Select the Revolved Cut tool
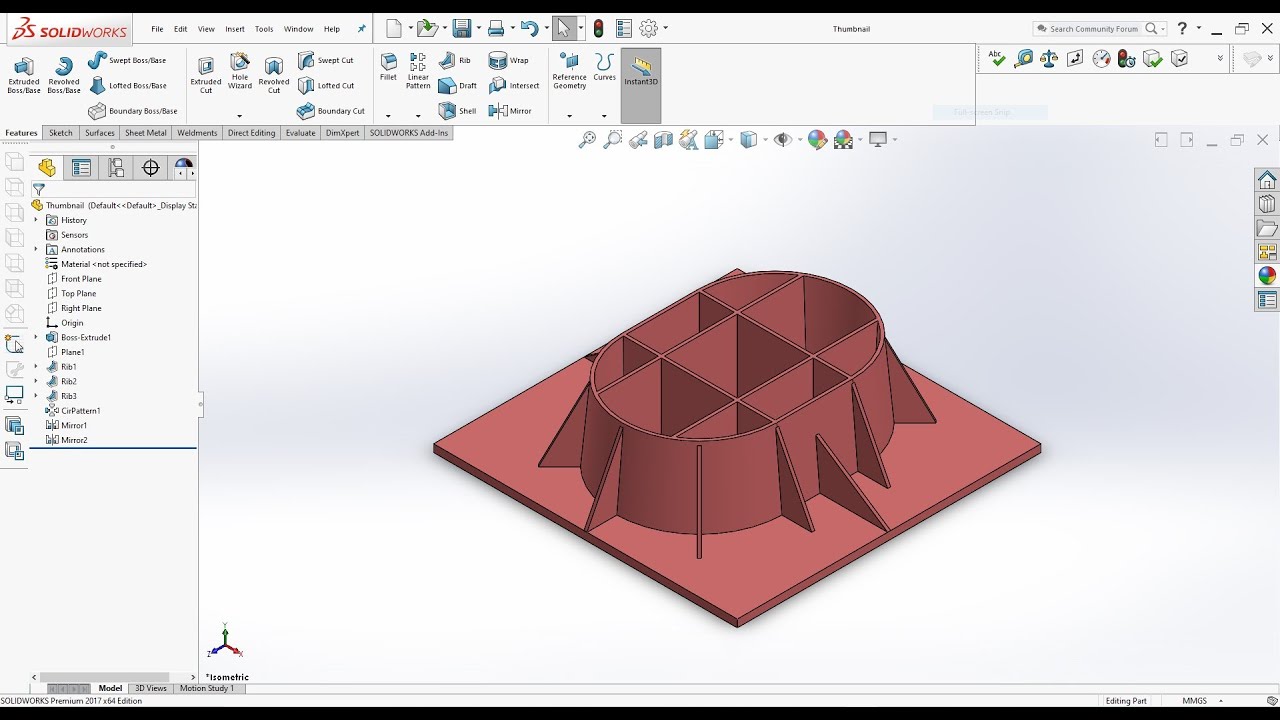The image size is (1280, 720). coord(274,75)
